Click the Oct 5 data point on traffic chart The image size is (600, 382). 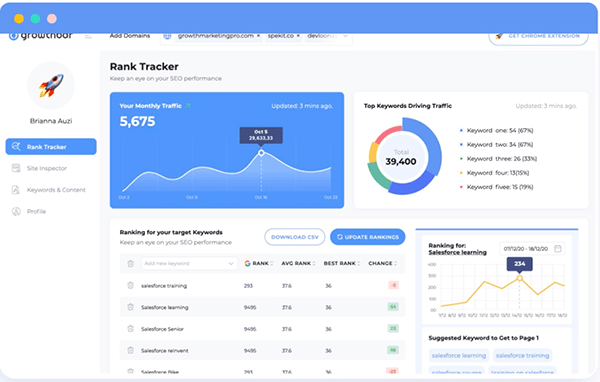coord(261,153)
